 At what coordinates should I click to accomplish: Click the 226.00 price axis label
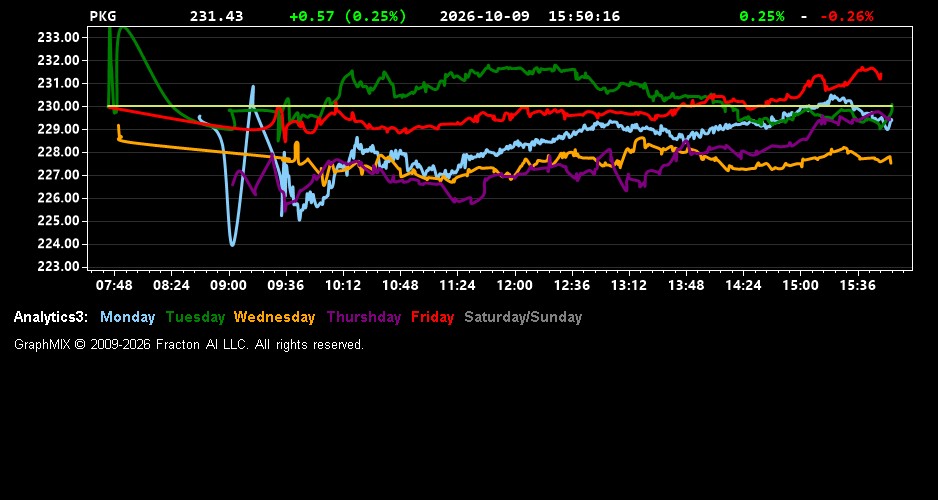click(59, 198)
